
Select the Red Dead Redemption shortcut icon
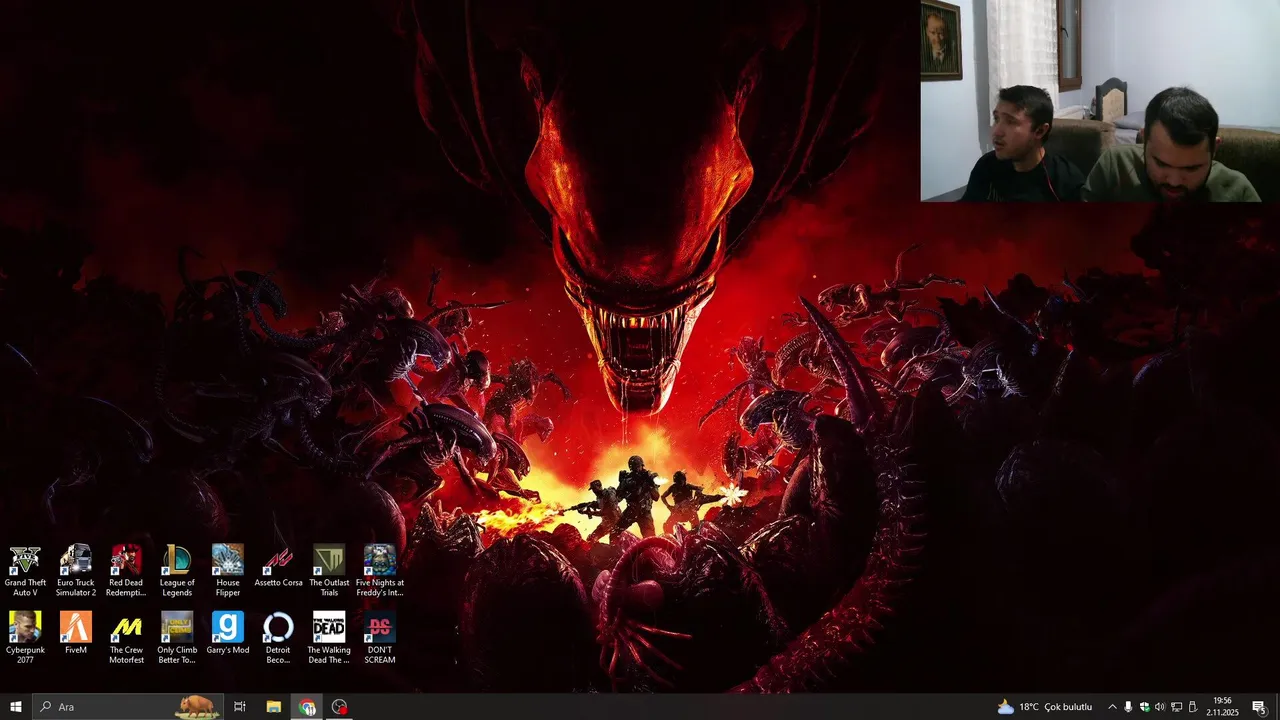126,571
